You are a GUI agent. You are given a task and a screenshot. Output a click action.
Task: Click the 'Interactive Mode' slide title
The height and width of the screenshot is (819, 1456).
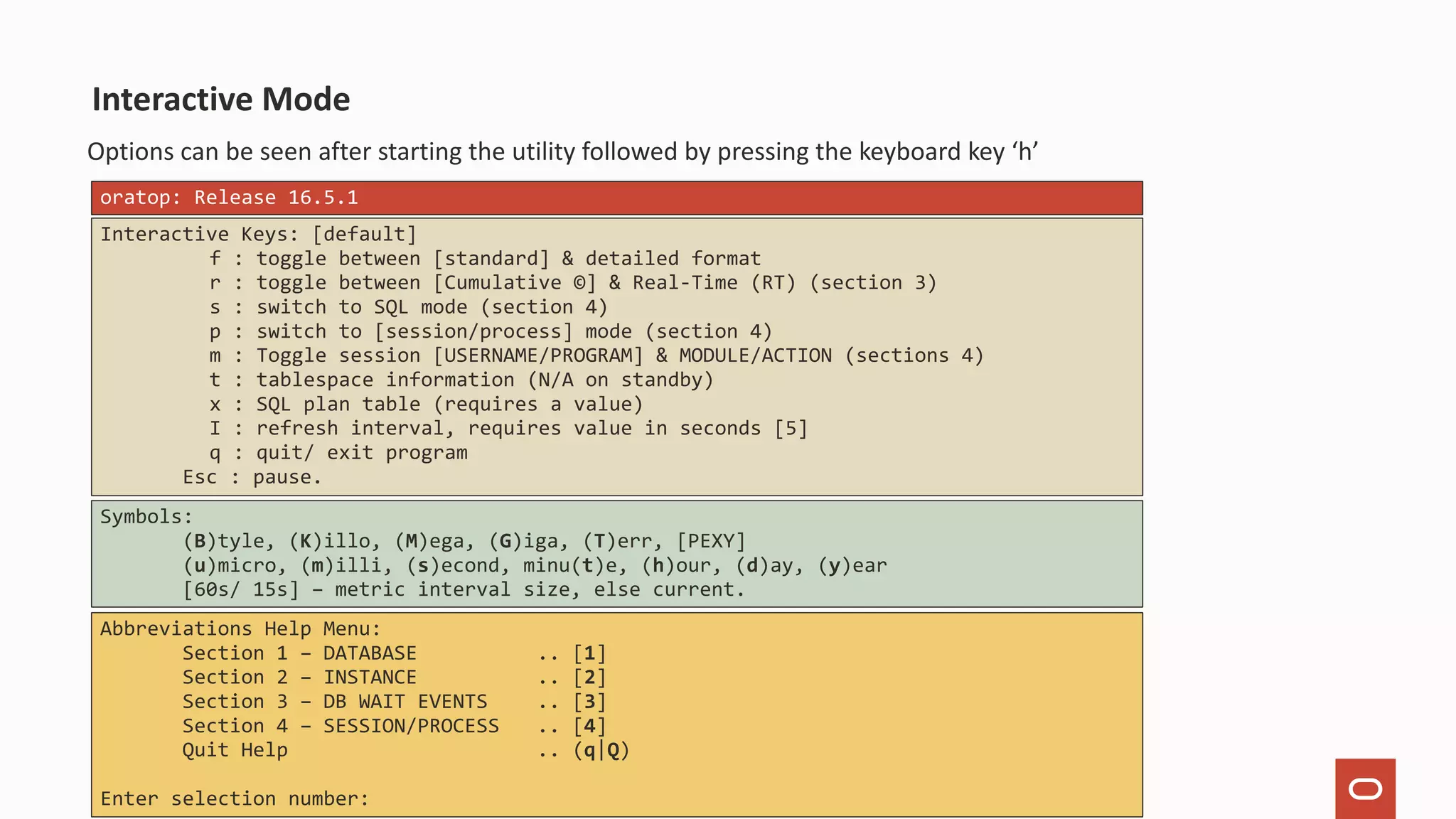[x=221, y=100]
